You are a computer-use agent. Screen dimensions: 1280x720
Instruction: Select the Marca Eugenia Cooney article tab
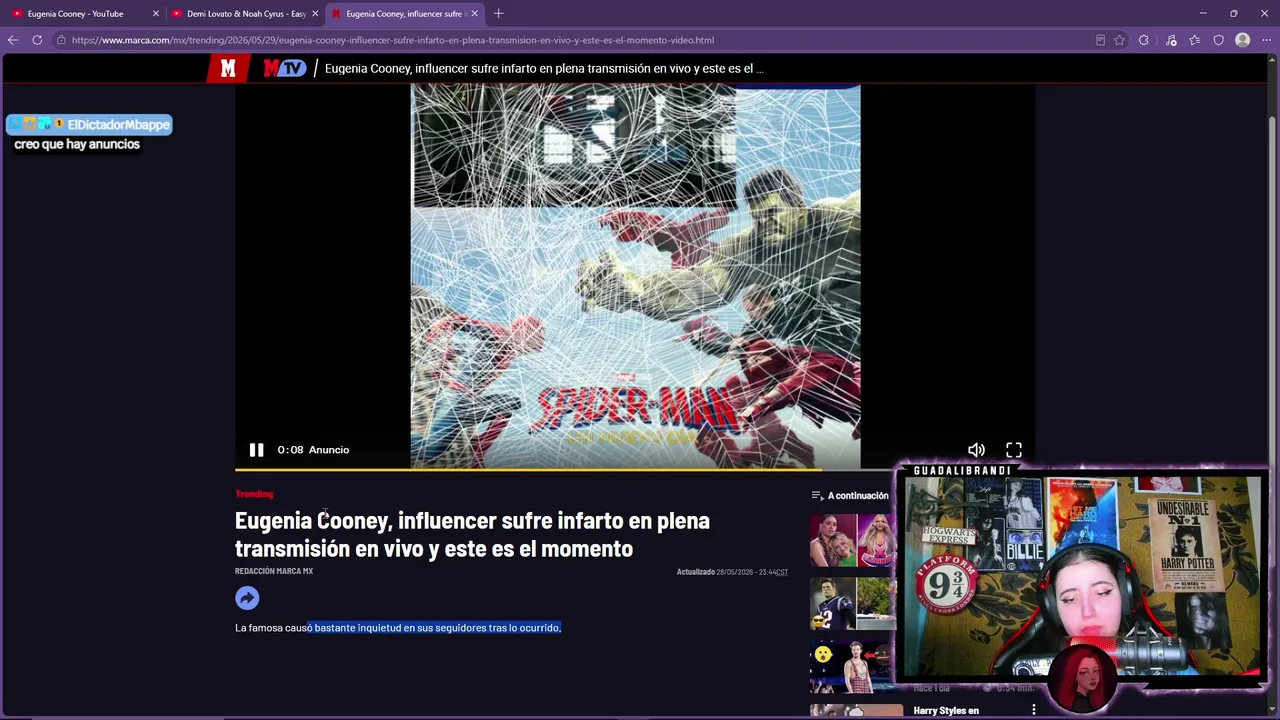(404, 14)
